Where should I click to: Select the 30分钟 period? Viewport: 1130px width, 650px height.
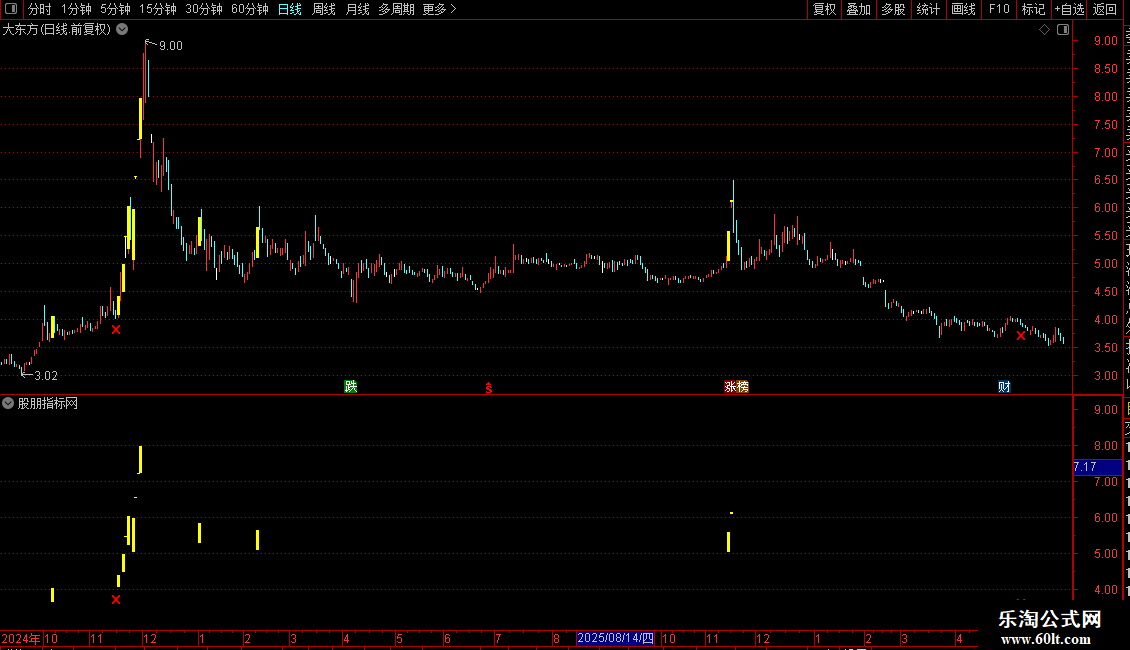[x=204, y=9]
